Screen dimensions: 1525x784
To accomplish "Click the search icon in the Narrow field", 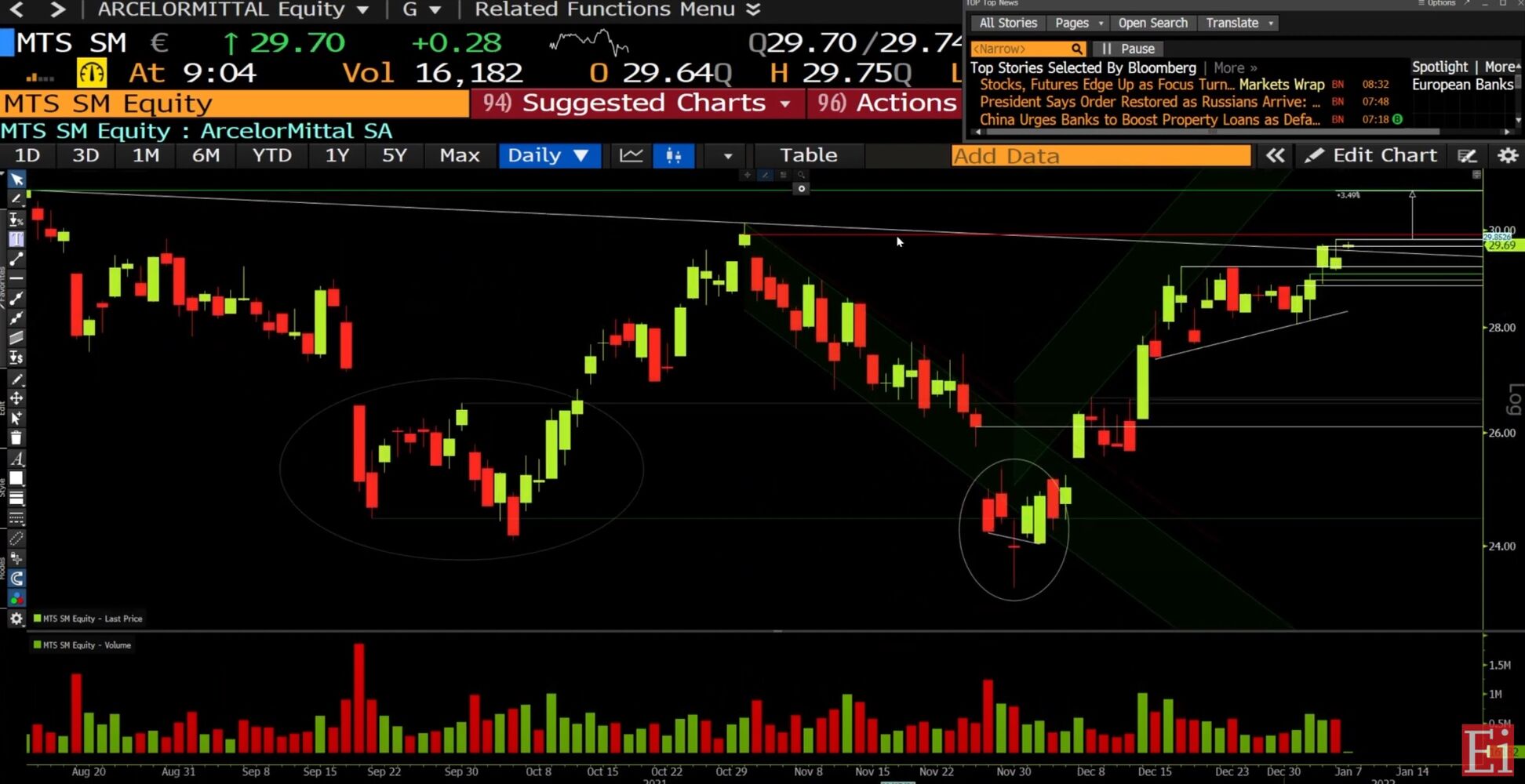I will (1077, 49).
